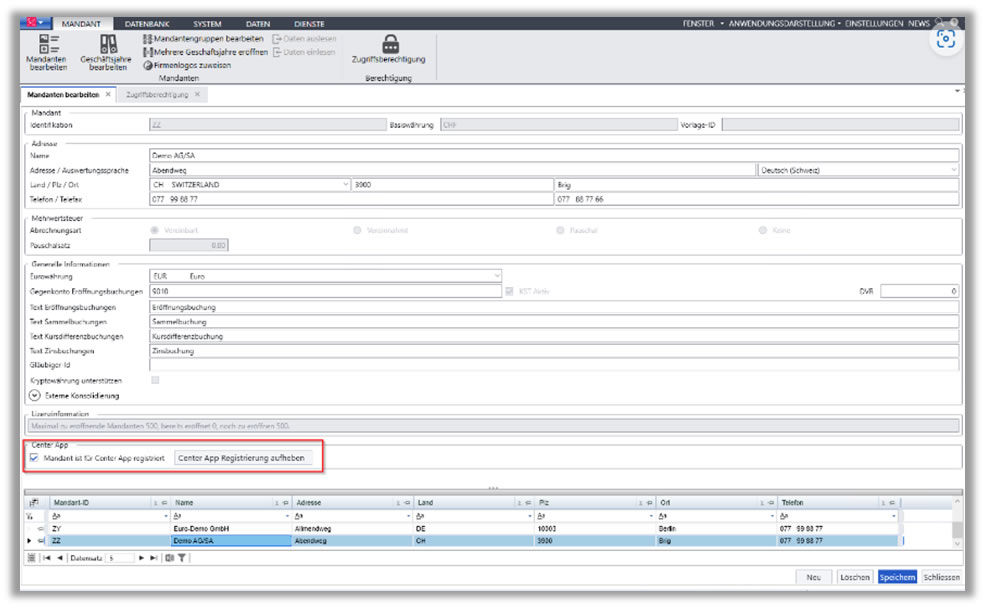Screen dimensions: 985x608
Task: Open Adresse column filter dropdown arrow
Action: (x=408, y=516)
